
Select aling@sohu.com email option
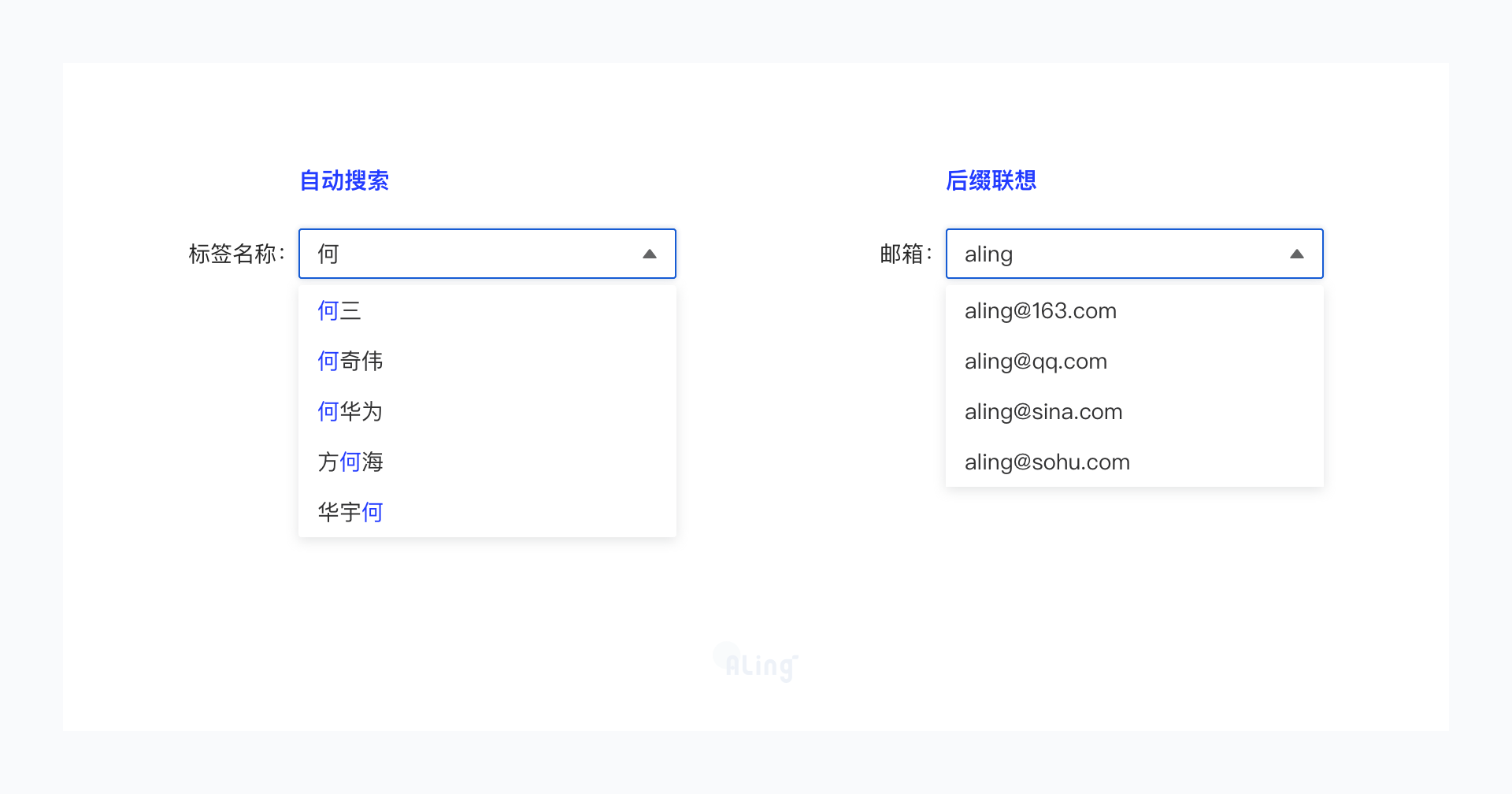pos(1047,462)
